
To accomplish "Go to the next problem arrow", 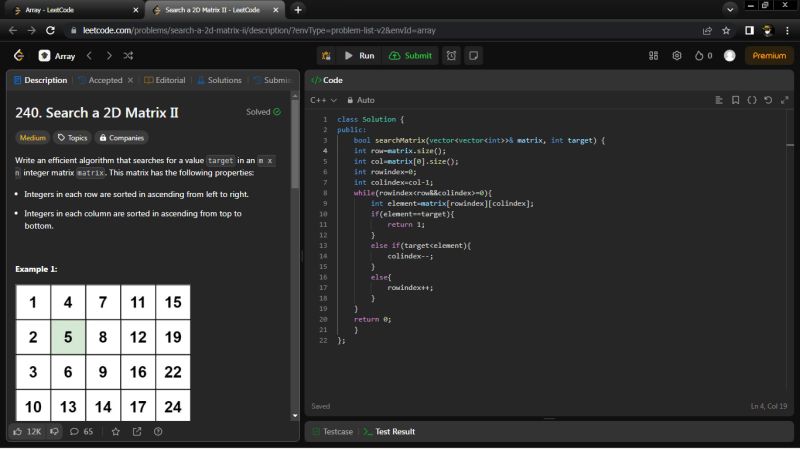I will [x=109, y=56].
